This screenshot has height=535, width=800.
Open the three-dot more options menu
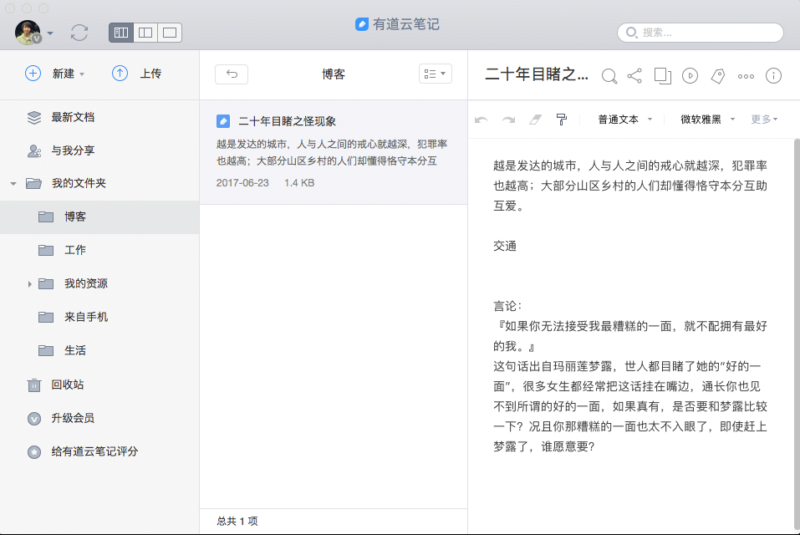(x=745, y=75)
